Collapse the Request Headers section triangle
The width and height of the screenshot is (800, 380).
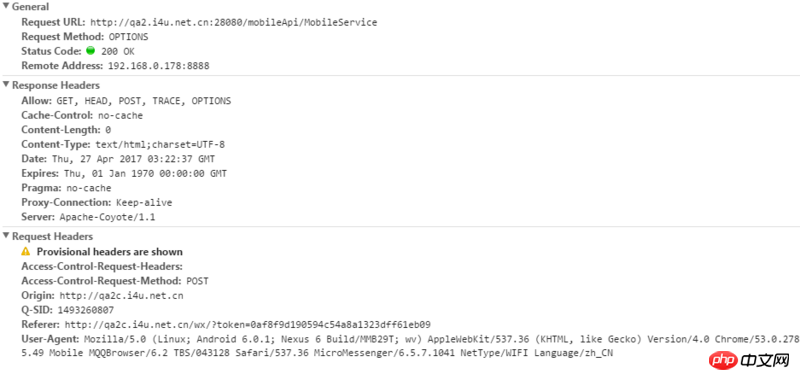pos(6,236)
